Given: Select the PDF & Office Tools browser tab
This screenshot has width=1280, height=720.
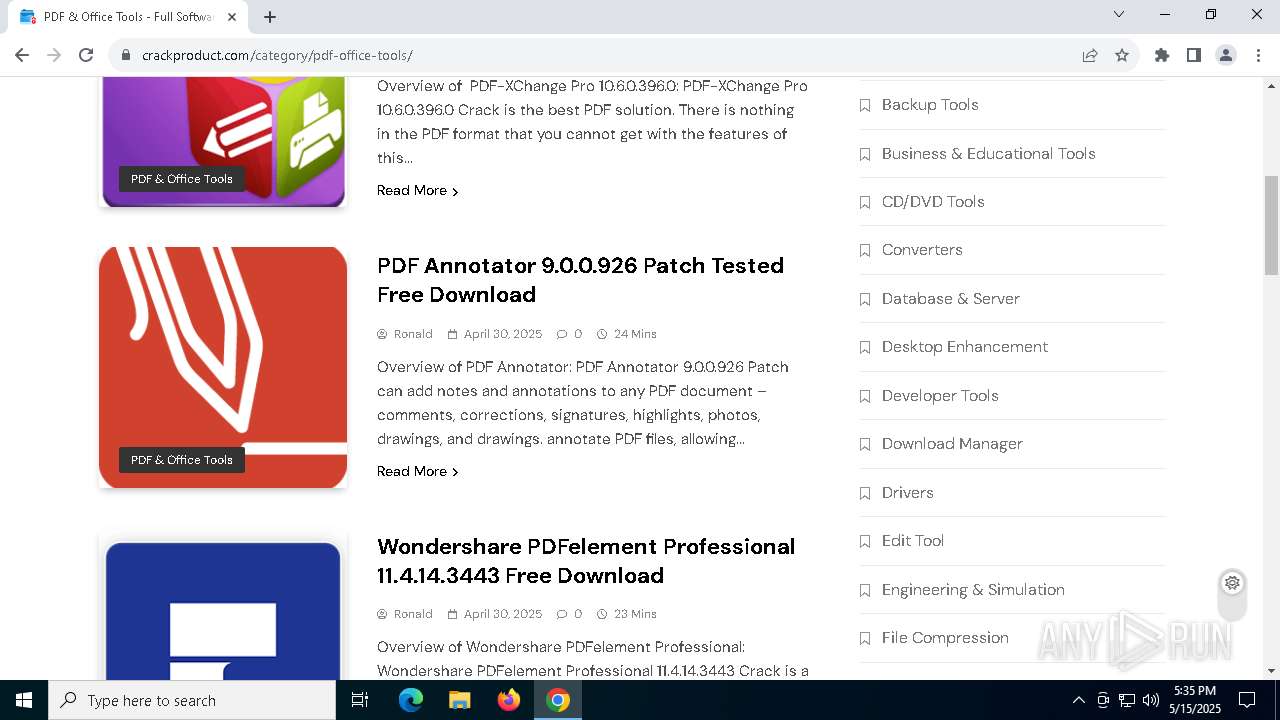Looking at the screenshot, I should coord(128,17).
